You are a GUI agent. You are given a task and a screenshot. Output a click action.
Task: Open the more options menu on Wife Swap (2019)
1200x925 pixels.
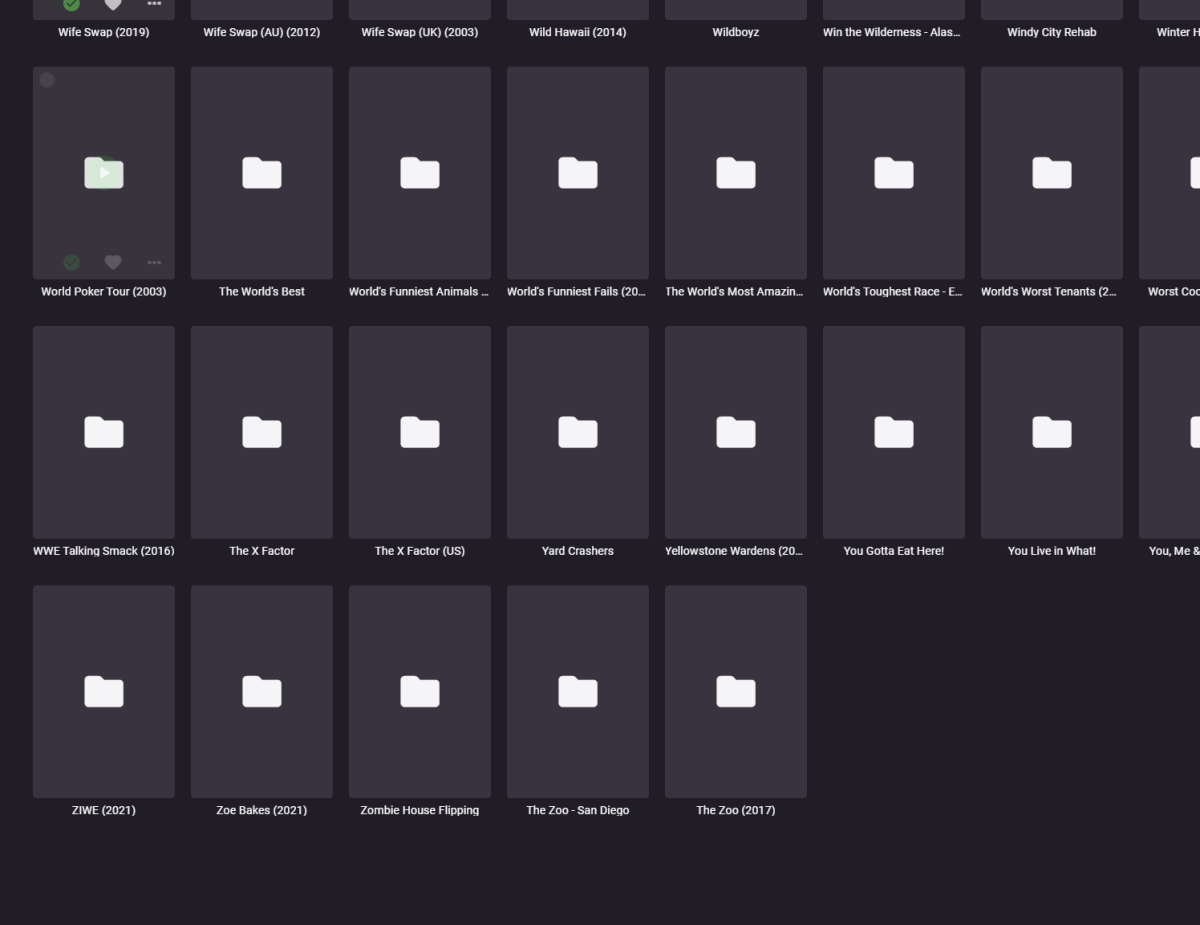pyautogui.click(x=155, y=4)
